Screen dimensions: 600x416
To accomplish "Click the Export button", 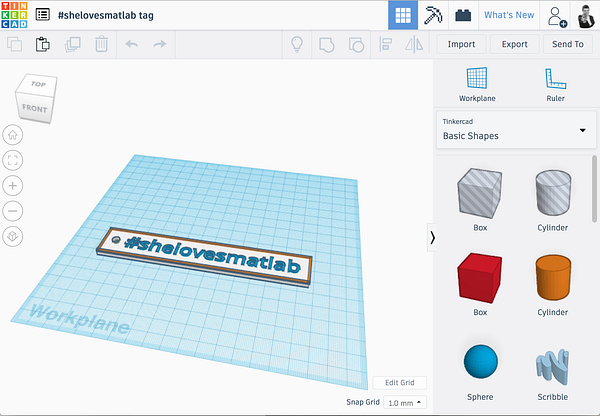I will click(x=515, y=44).
